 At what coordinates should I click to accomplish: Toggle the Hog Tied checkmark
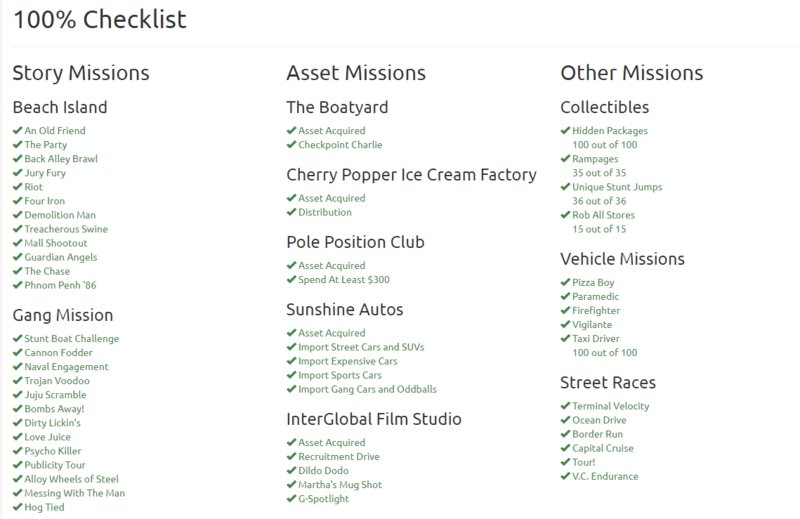pyautogui.click(x=18, y=507)
